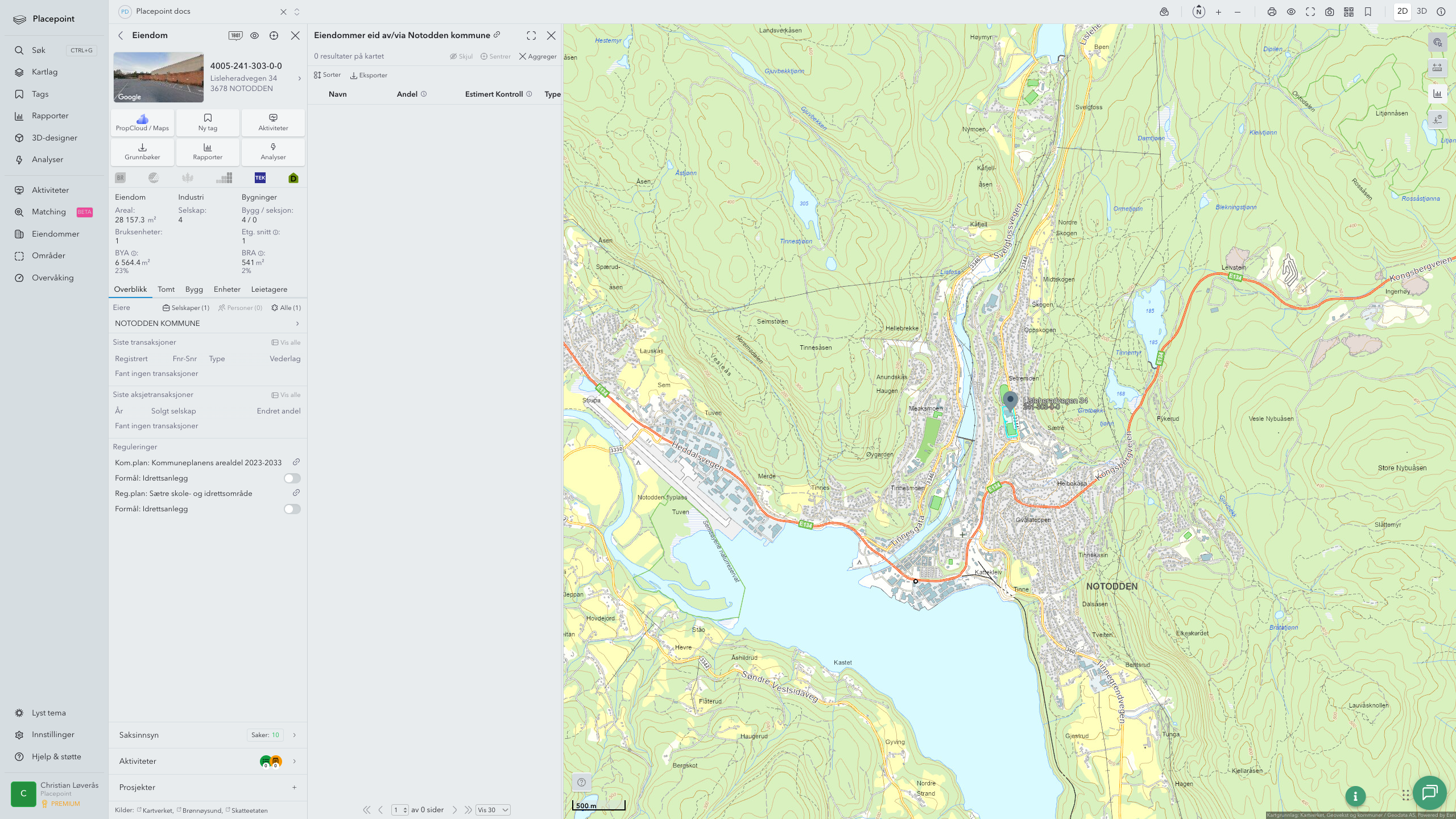Take map screenshot with camera icon
1456x819 pixels.
1330,12
